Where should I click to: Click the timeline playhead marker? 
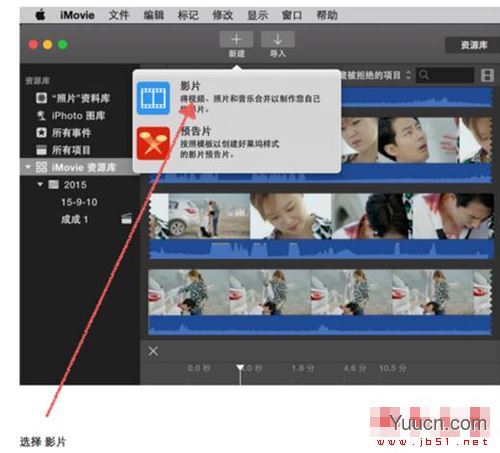(x=240, y=368)
